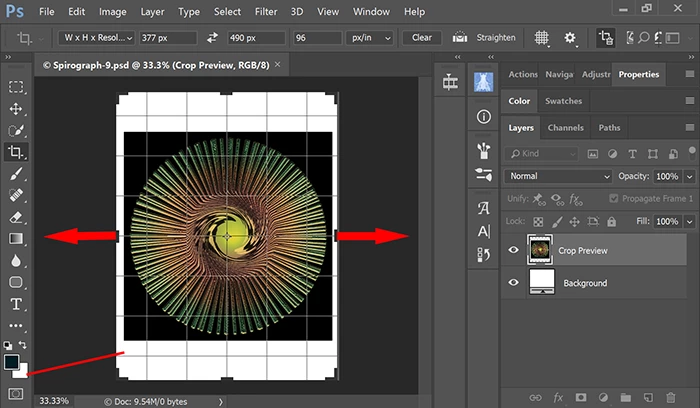This screenshot has width=700, height=408.
Task: Select the Rectangular Marquee tool
Action: [x=16, y=87]
